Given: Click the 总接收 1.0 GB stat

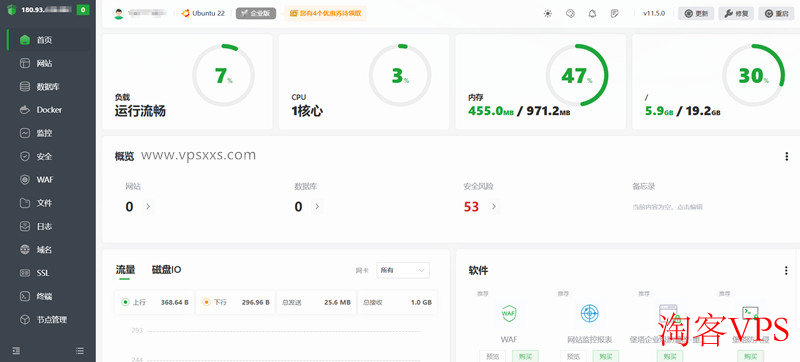Looking at the screenshot, I should [x=397, y=302].
